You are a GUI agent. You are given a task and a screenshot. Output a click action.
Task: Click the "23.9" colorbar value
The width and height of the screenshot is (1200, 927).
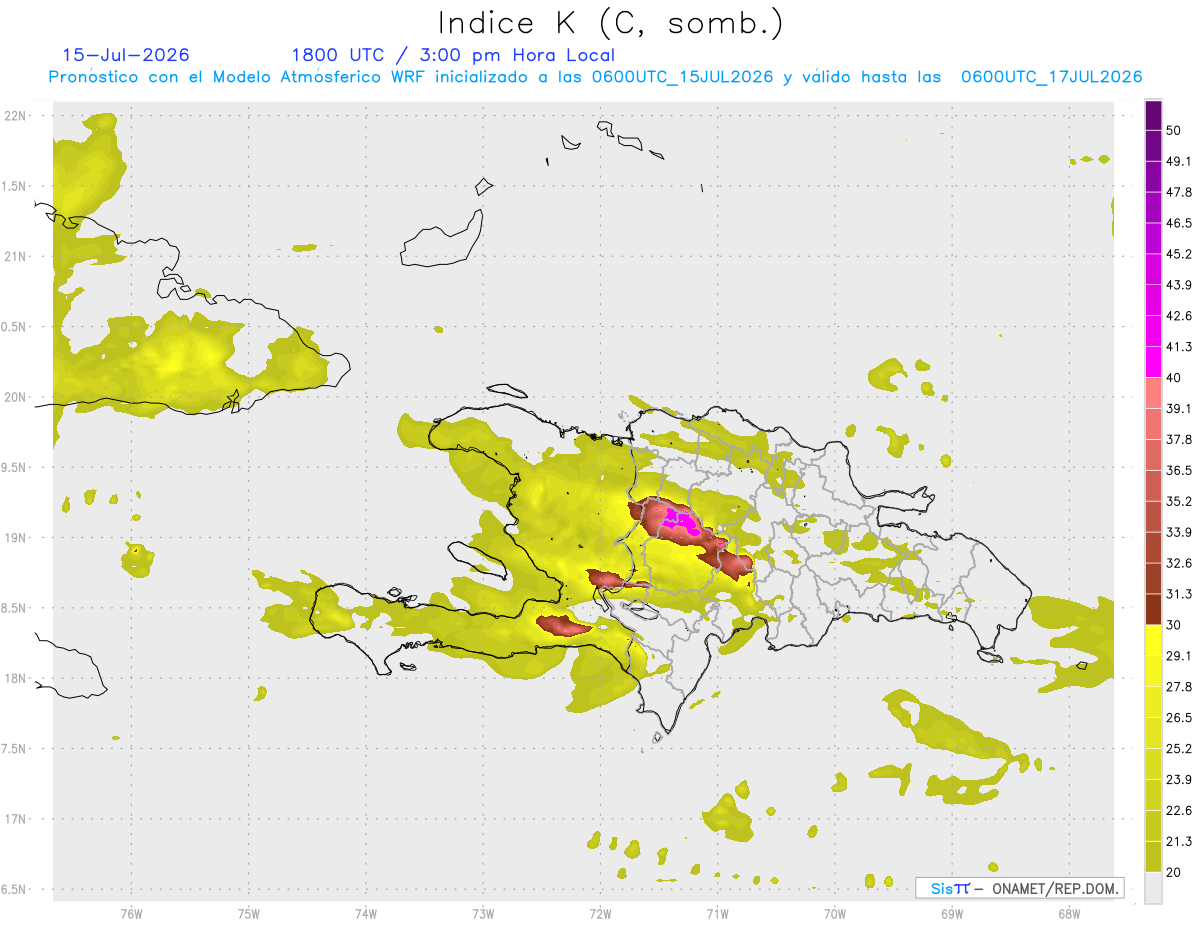click(x=1179, y=779)
